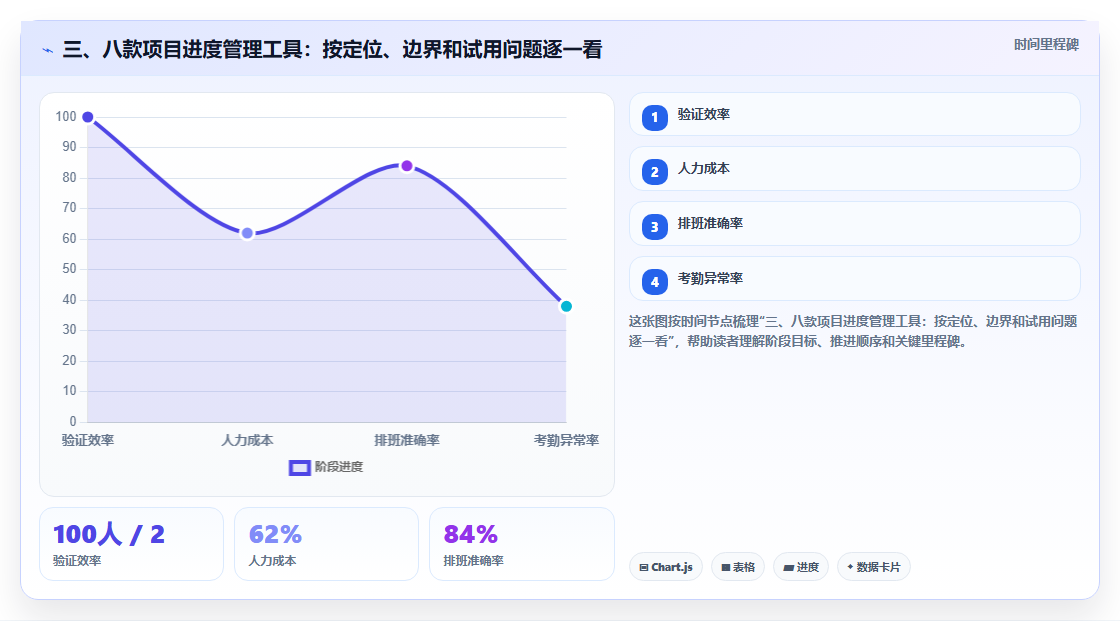
Task: Select the 人力成本 list item
Action: [x=854, y=169]
